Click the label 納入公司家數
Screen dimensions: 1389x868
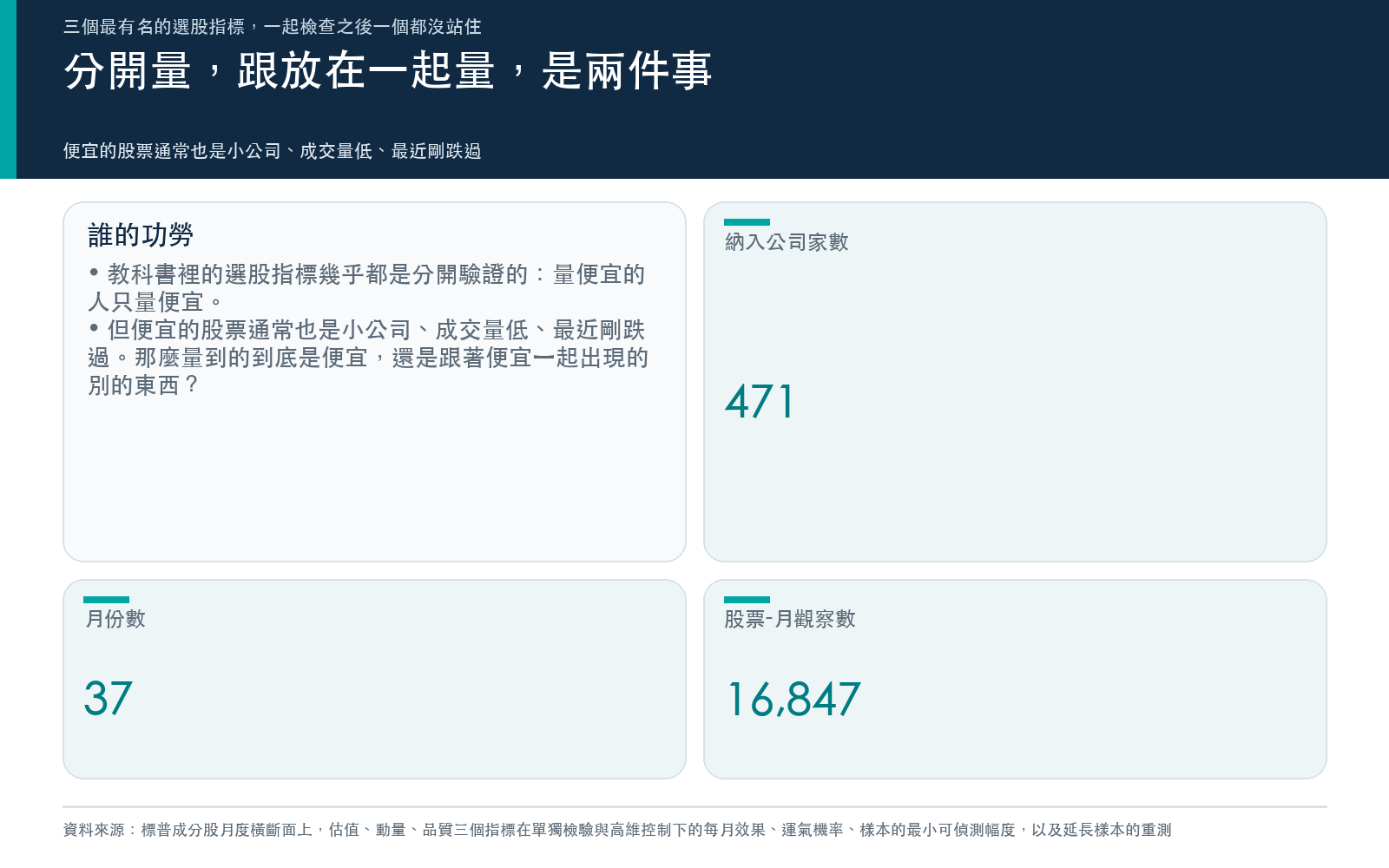[787, 242]
